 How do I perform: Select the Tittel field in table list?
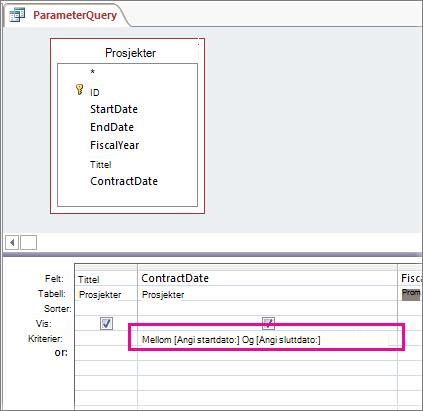(x=101, y=165)
